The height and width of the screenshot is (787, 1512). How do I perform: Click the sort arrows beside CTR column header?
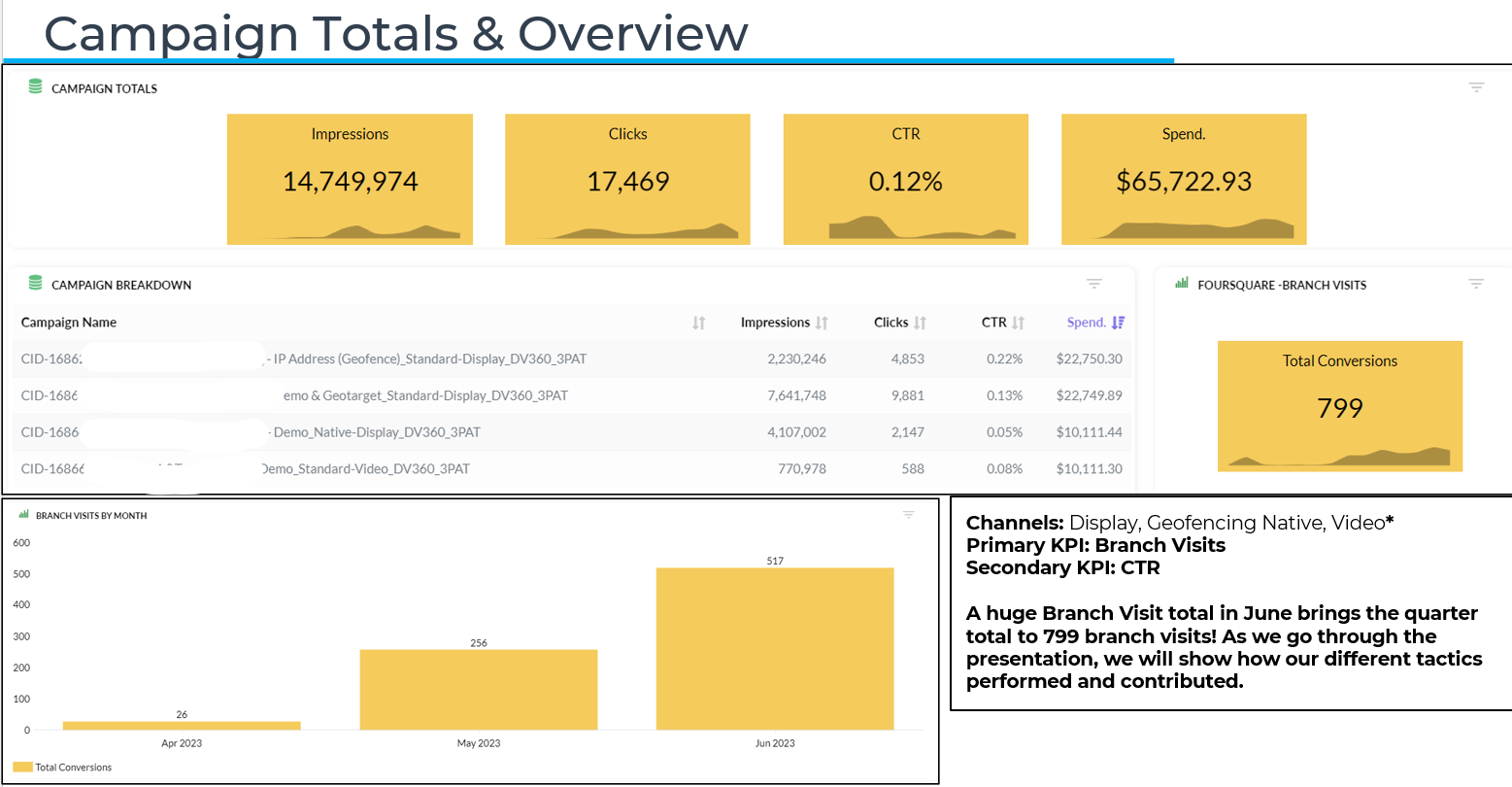[1018, 323]
